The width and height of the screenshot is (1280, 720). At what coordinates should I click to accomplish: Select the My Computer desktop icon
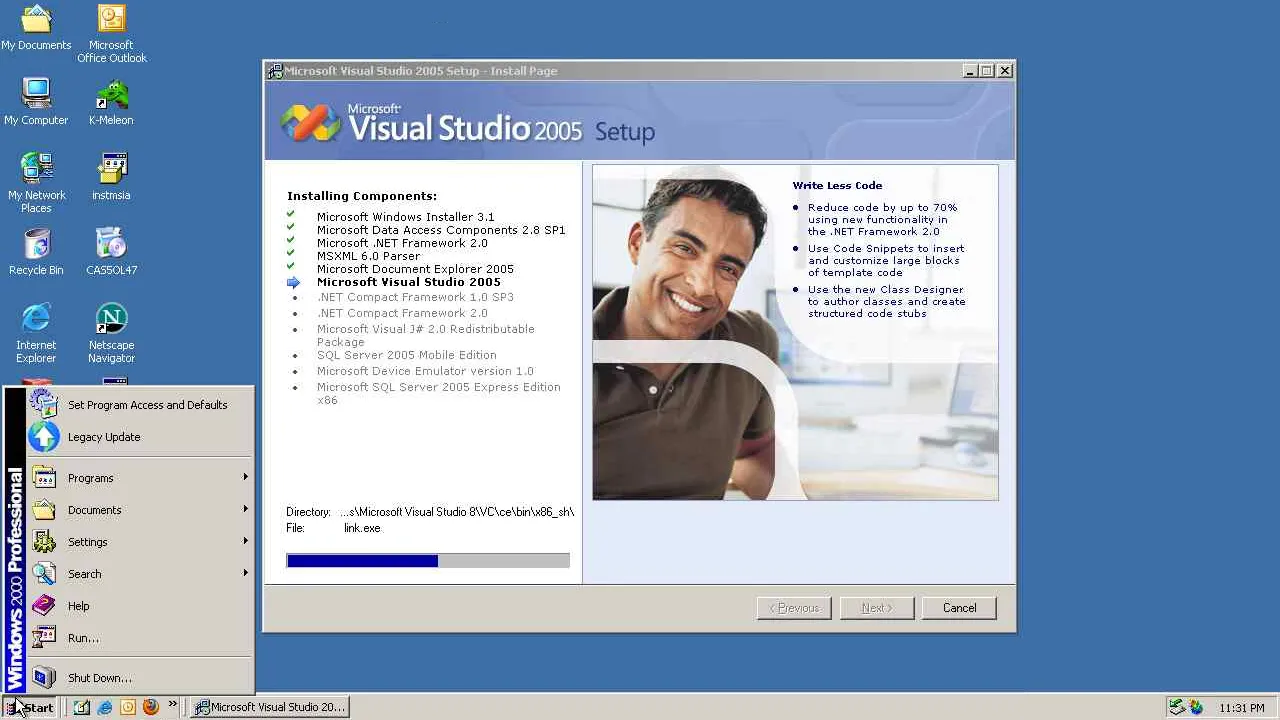36,102
